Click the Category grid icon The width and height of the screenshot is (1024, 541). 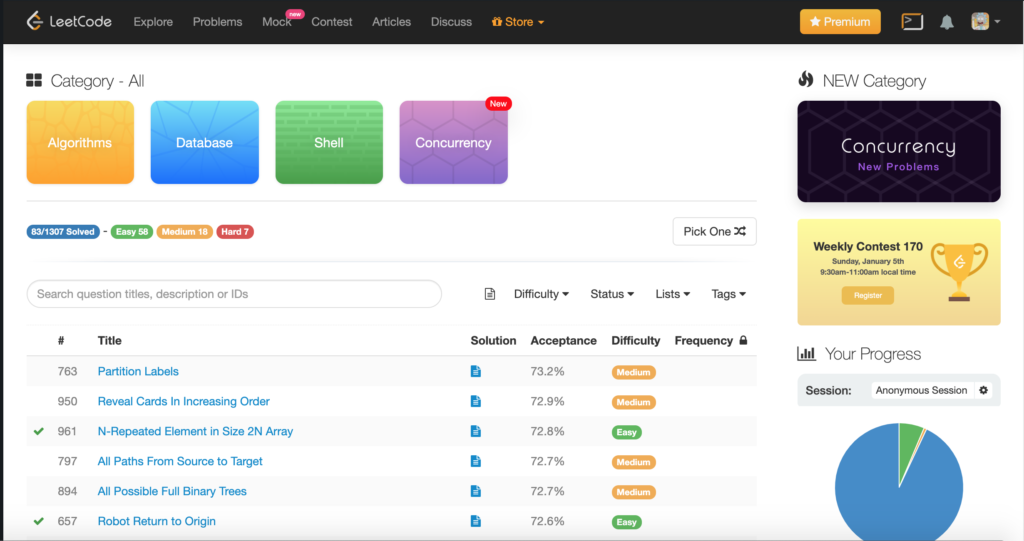pos(34,80)
